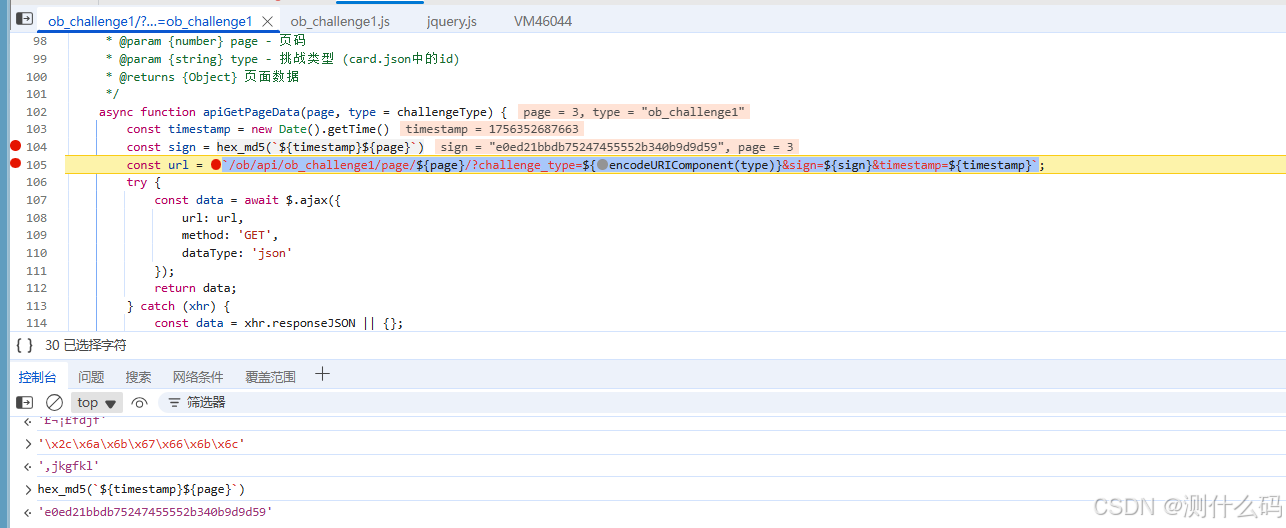Toggle breakpoint on line 113
1286x528 pixels.
37,306
